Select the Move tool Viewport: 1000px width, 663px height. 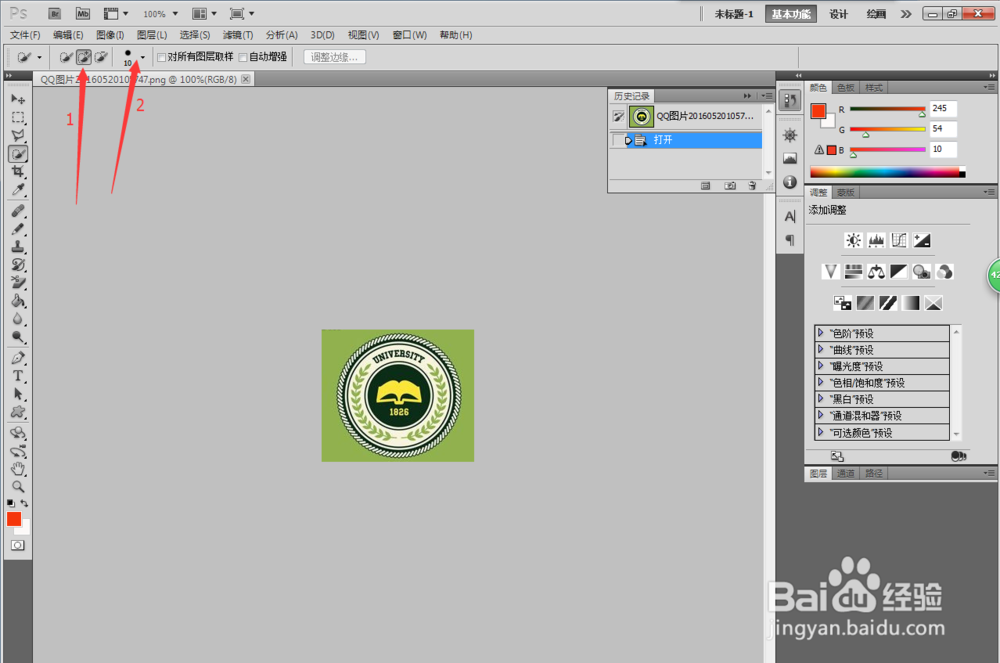18,99
